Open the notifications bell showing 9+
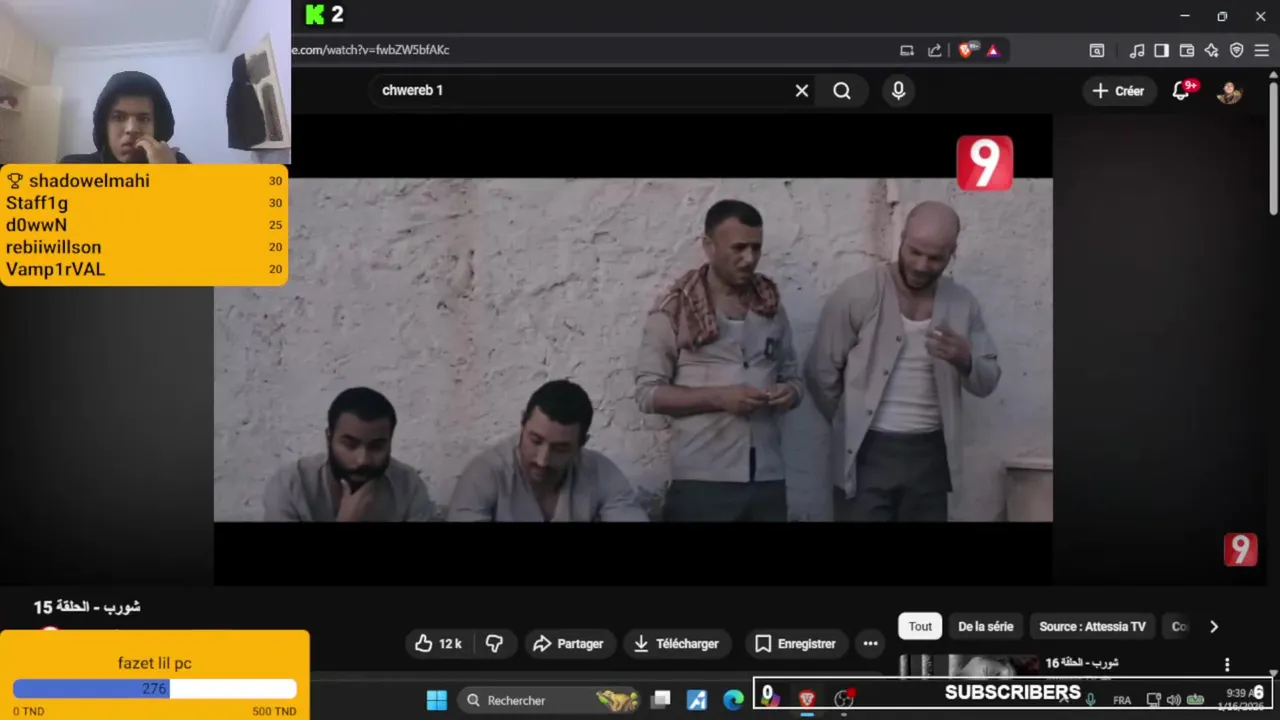 click(x=1182, y=91)
